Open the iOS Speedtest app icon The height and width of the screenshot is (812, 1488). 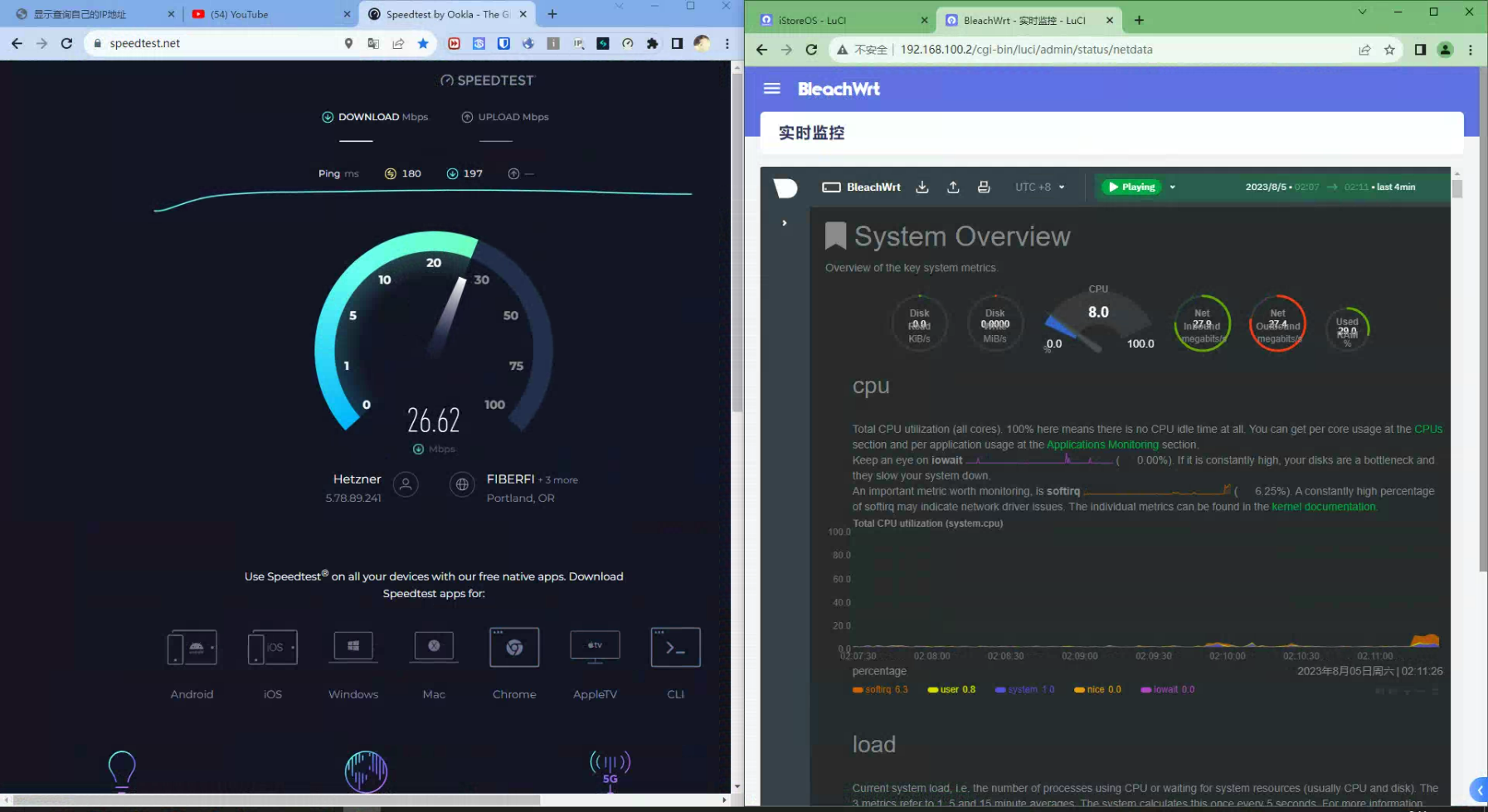pyautogui.click(x=272, y=648)
